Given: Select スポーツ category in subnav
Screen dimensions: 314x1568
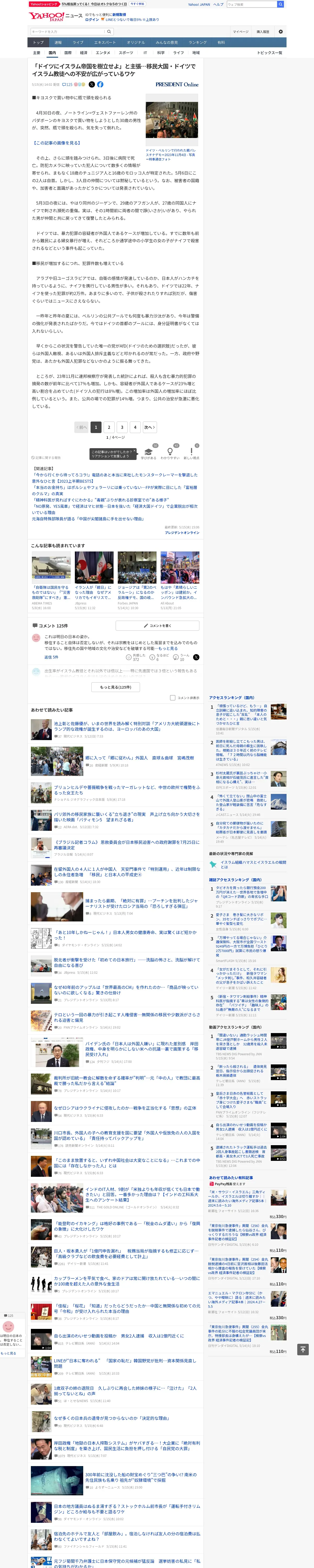Looking at the screenshot, I should (126, 53).
